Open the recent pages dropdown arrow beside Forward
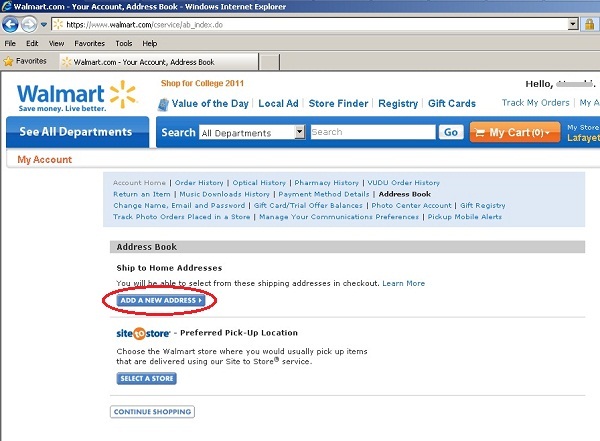This screenshot has width=600, height=441. tap(44, 25)
